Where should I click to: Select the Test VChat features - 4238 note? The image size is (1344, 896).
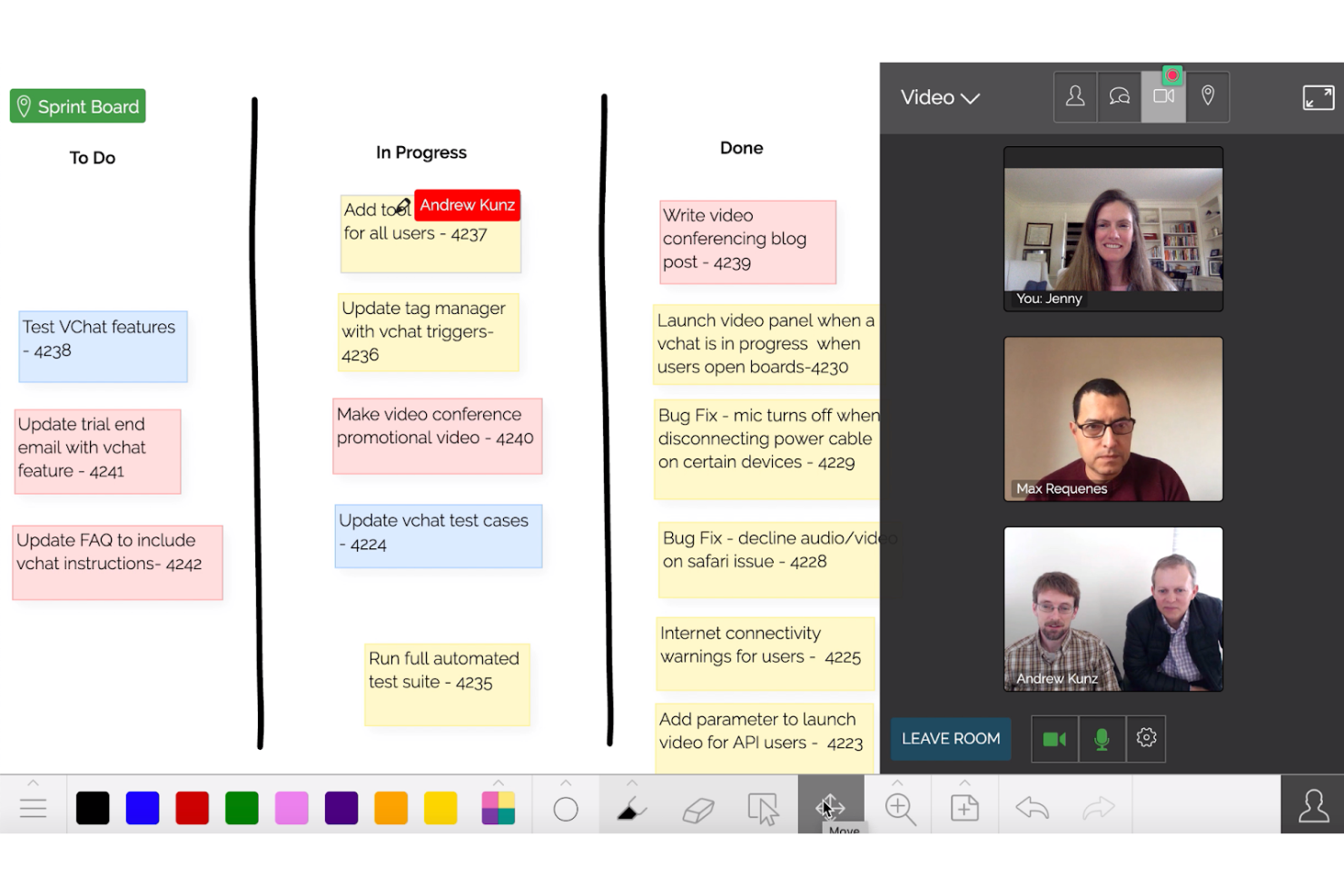[x=104, y=347]
